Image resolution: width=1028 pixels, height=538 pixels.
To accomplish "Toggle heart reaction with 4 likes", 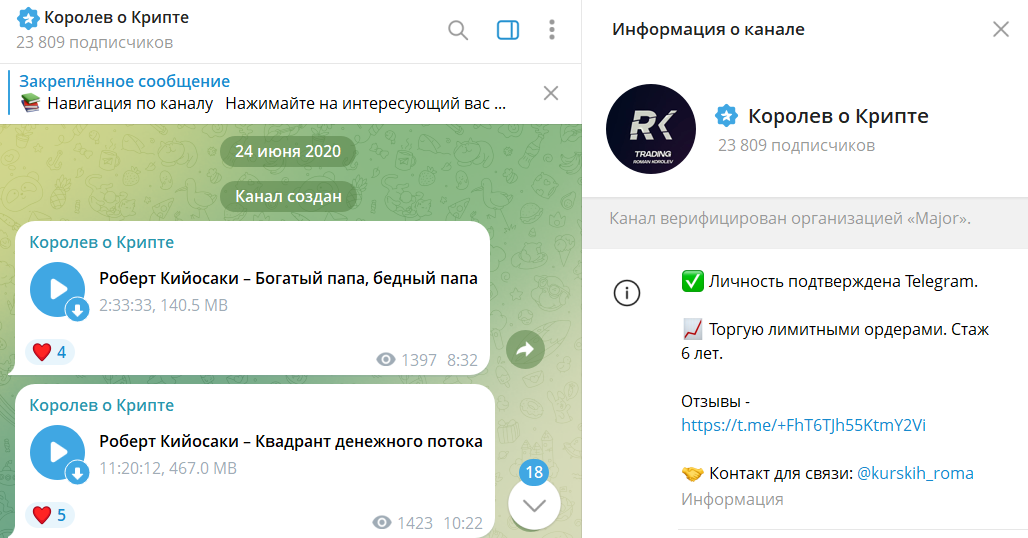I will pos(50,352).
